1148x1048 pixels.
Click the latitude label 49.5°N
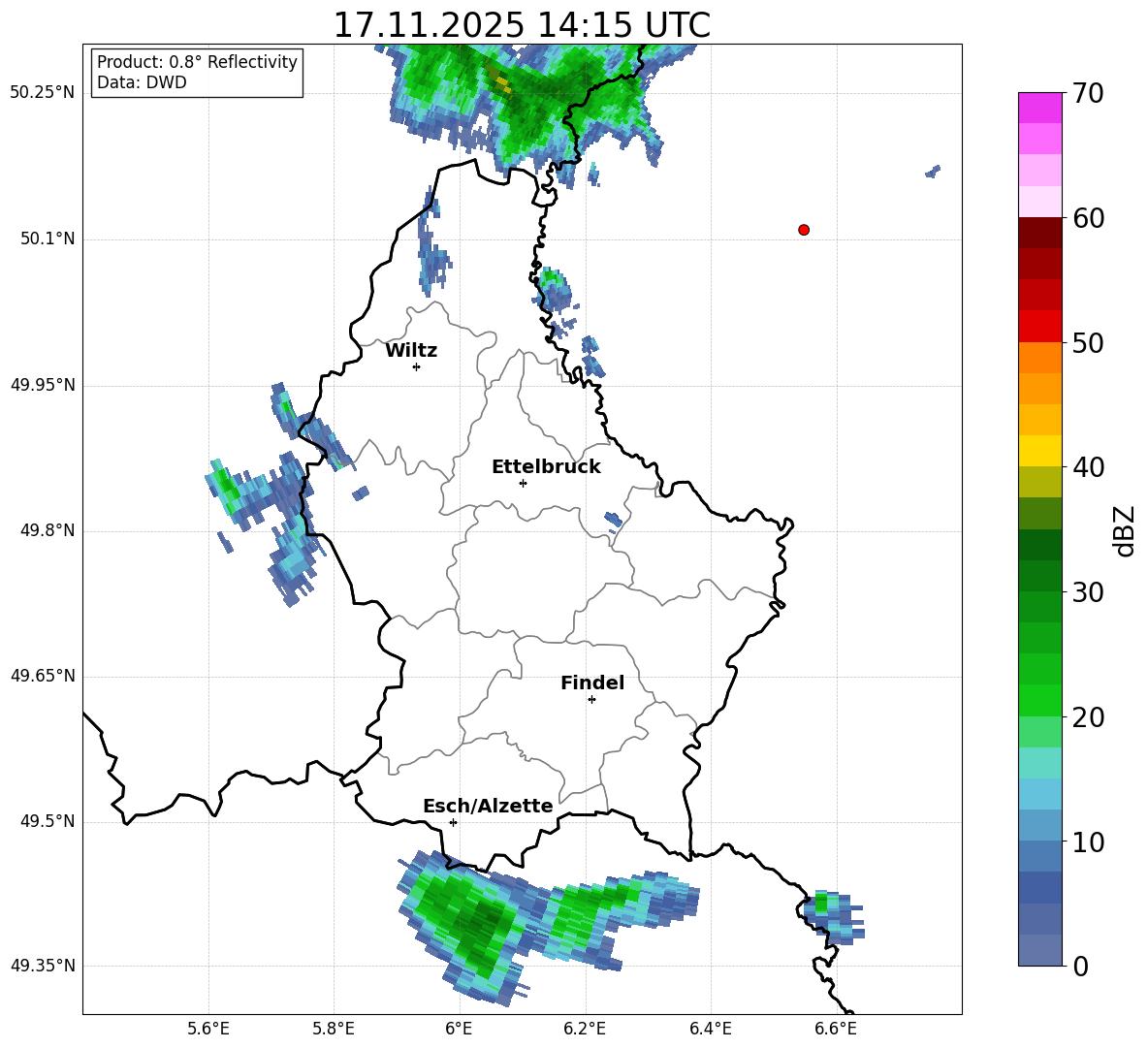48,821
